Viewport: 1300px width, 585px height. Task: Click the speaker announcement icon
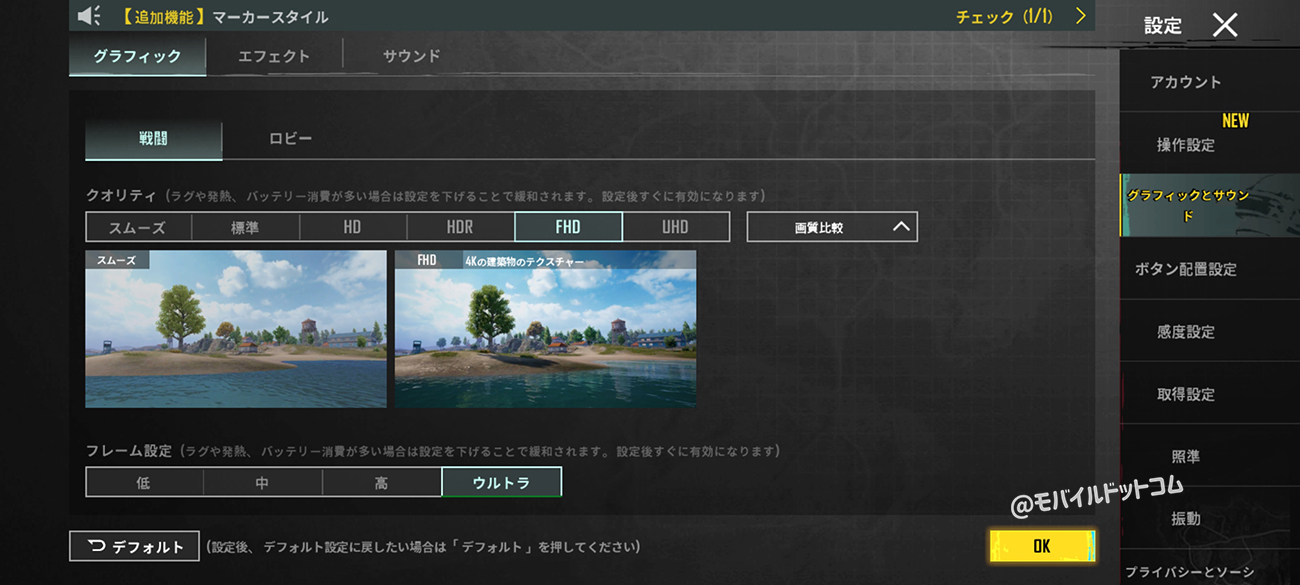tap(89, 16)
